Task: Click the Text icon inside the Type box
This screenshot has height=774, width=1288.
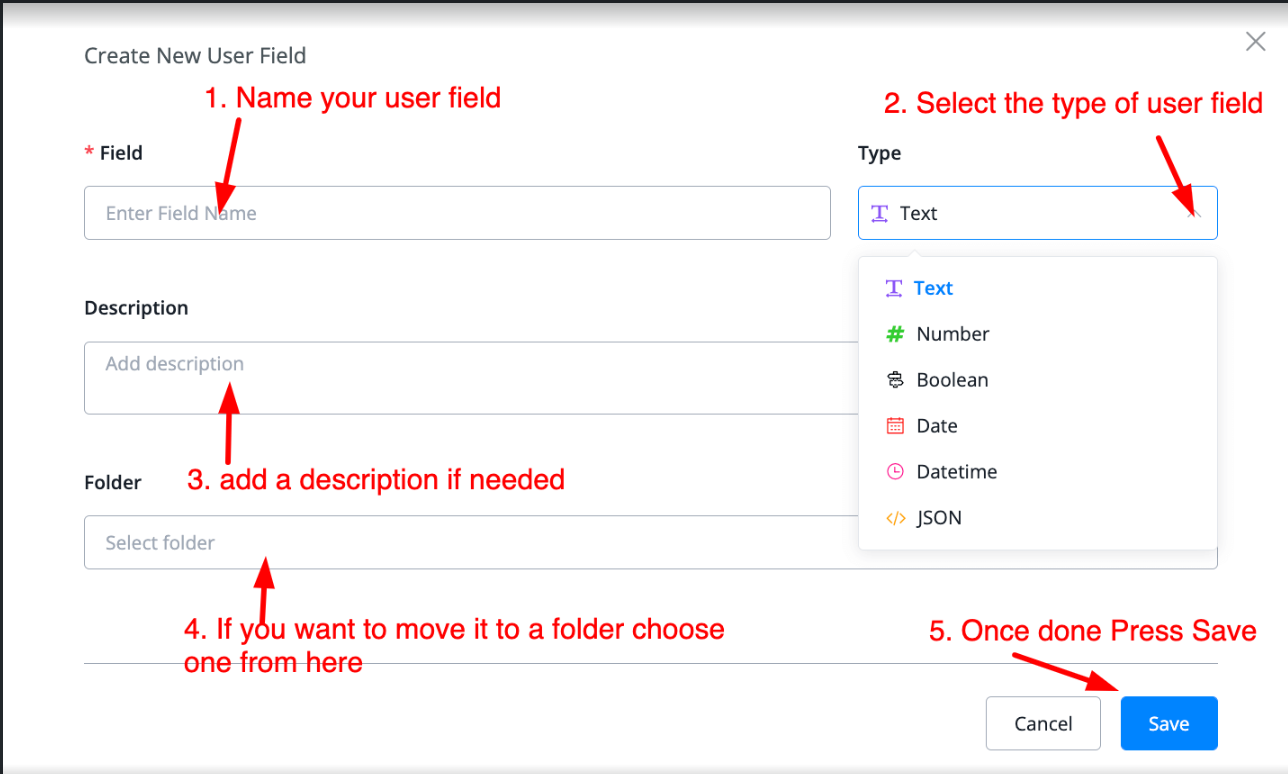Action: [x=880, y=213]
